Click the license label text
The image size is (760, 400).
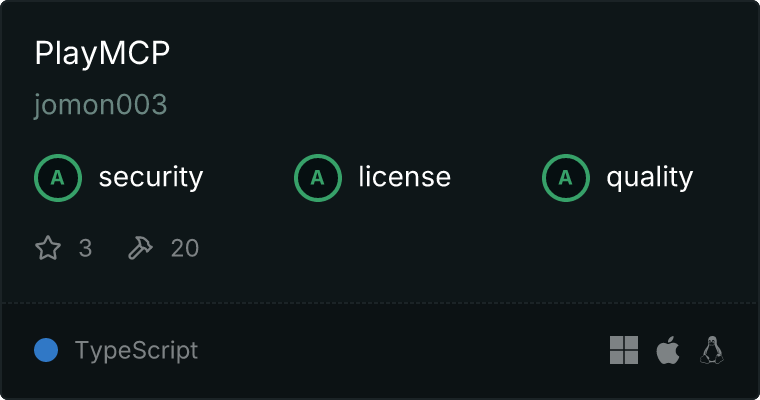pyautogui.click(x=405, y=176)
